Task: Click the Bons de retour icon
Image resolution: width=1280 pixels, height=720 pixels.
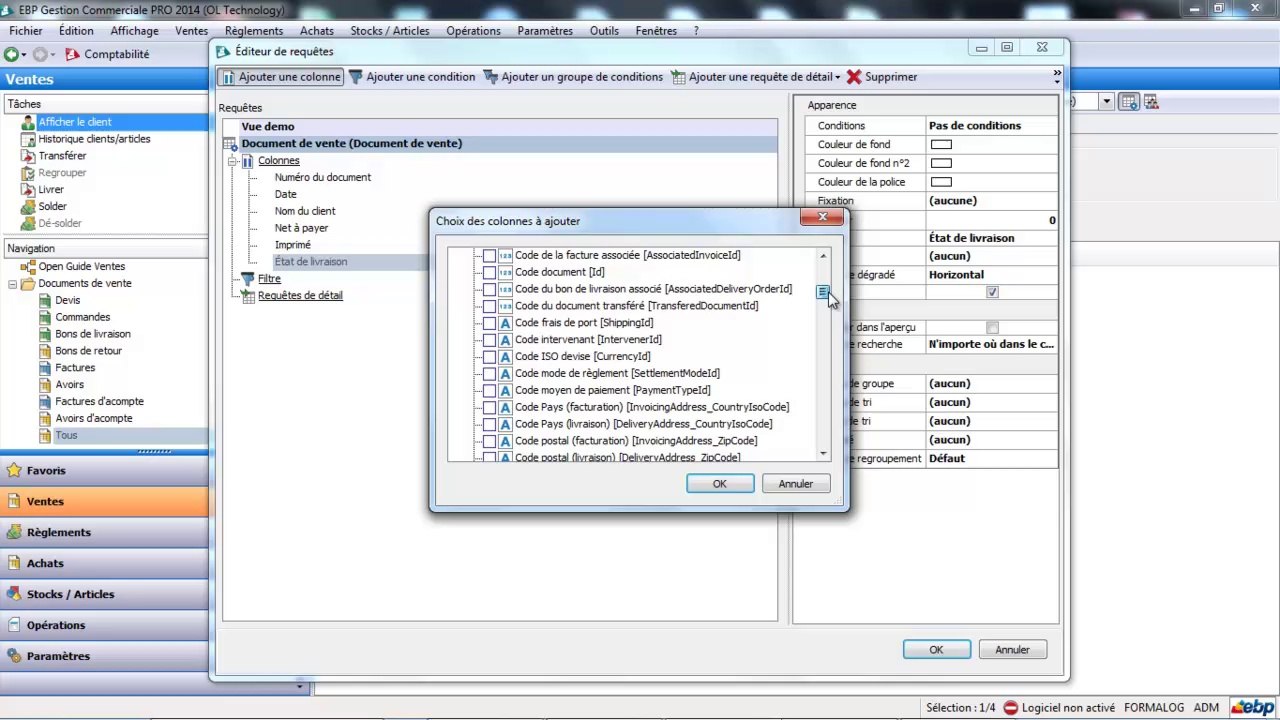Action: click(45, 351)
